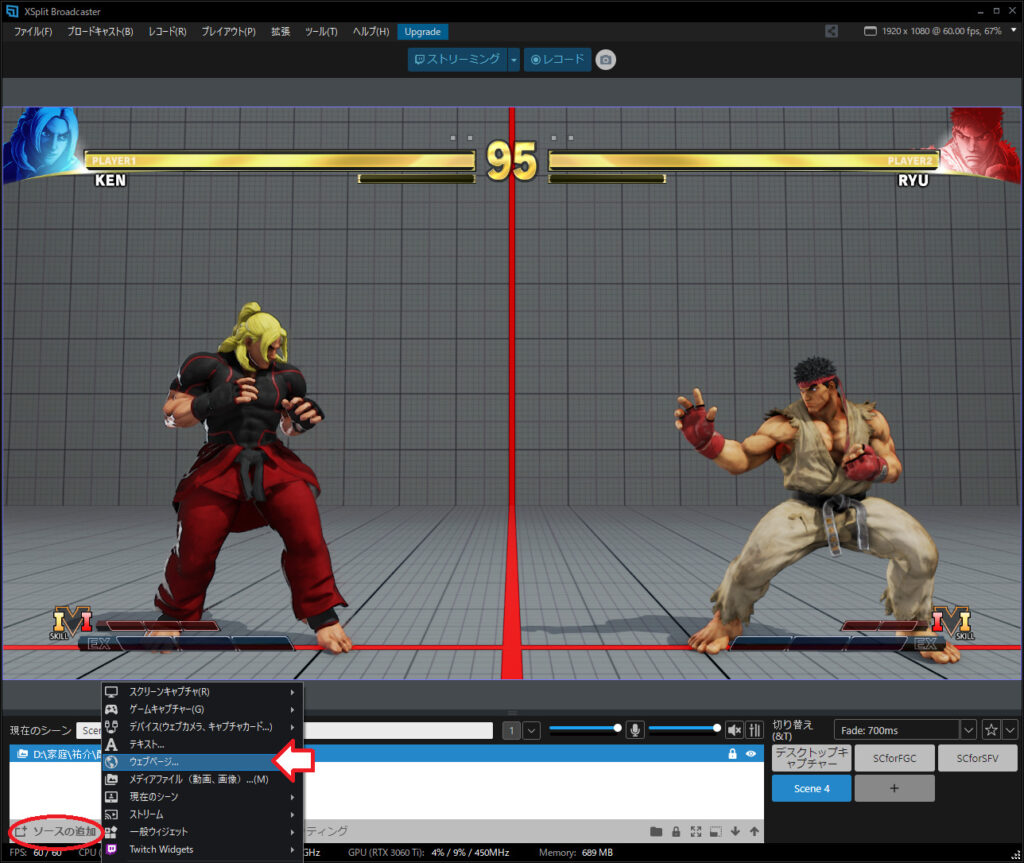This screenshot has width=1024, height=863.
Task: Adjust the speaker volume slider
Action: click(x=685, y=728)
